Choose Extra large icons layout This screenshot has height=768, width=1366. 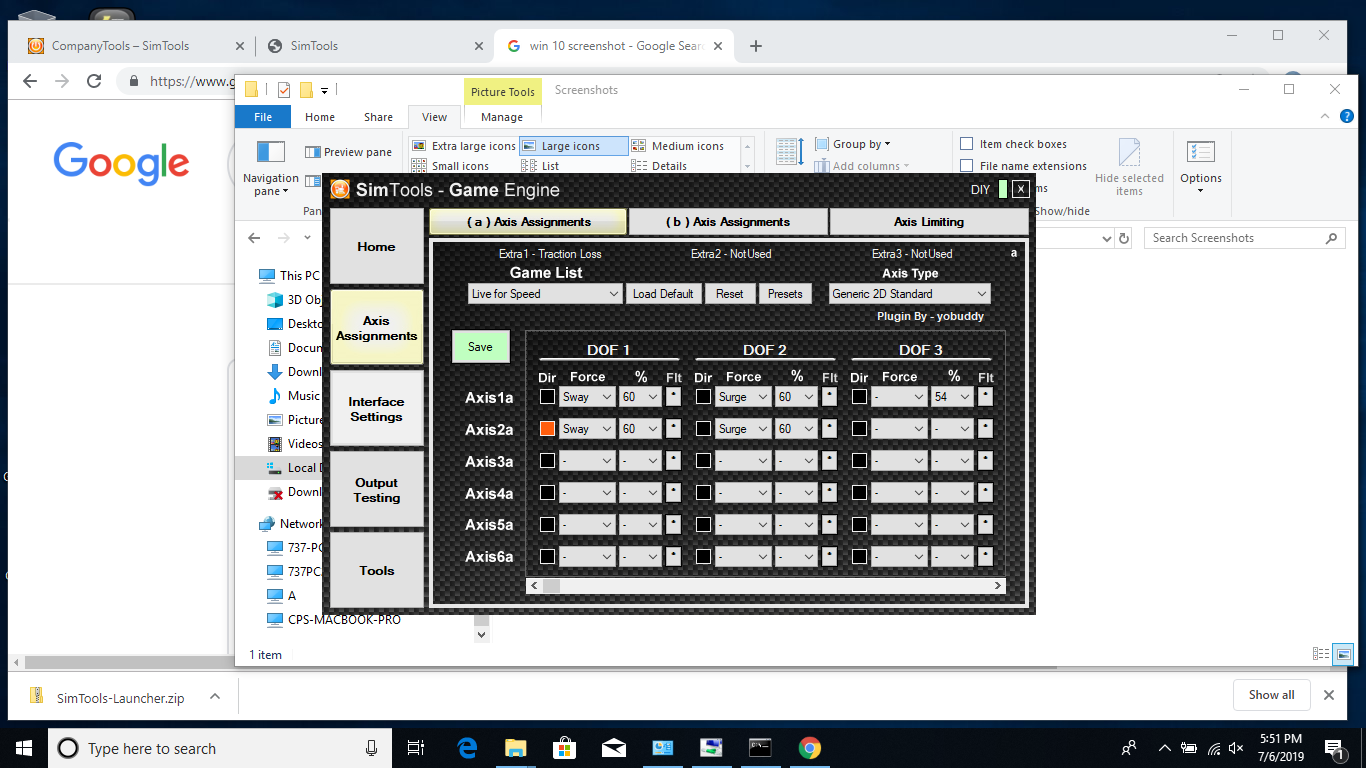[x=464, y=146]
